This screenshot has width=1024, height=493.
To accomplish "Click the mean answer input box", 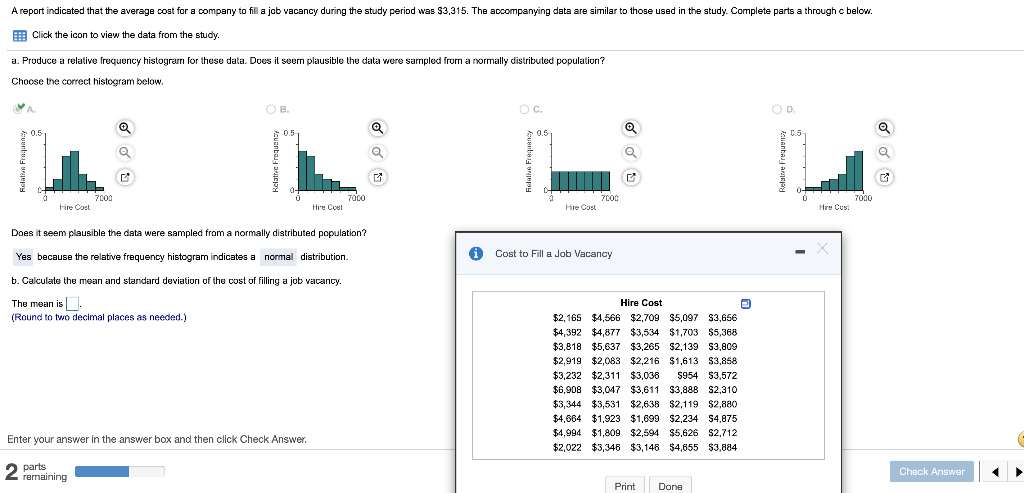I will coord(72,304).
